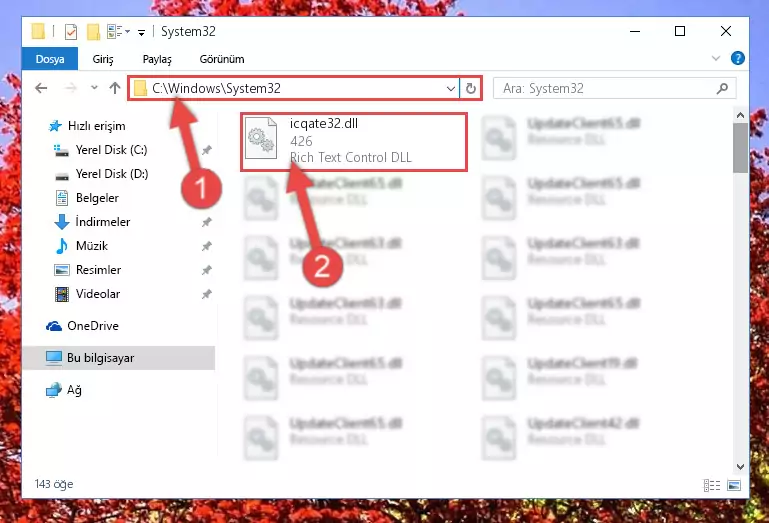Select Hızlı erişim in navigation pane
The width and height of the screenshot is (769, 523).
pos(87,126)
